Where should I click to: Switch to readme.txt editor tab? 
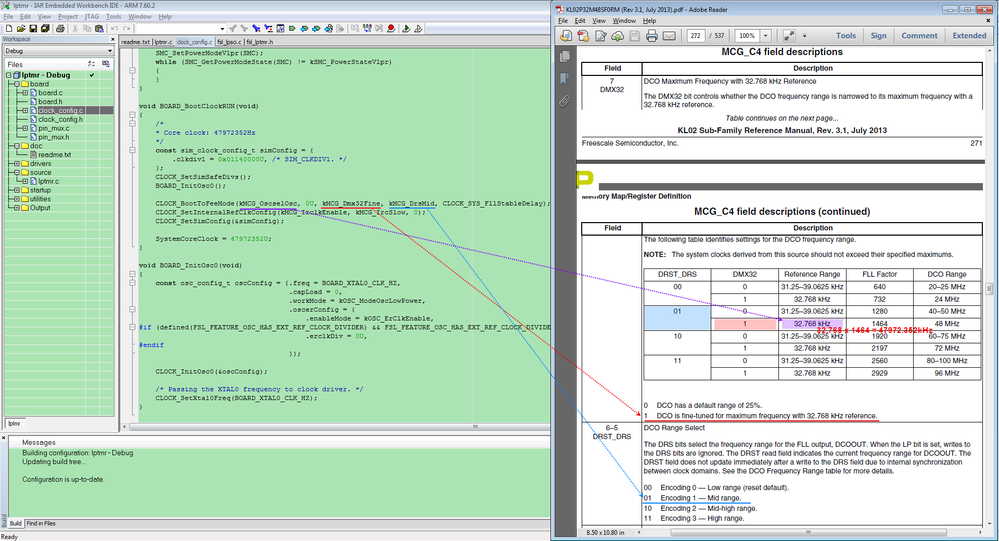(x=135, y=42)
